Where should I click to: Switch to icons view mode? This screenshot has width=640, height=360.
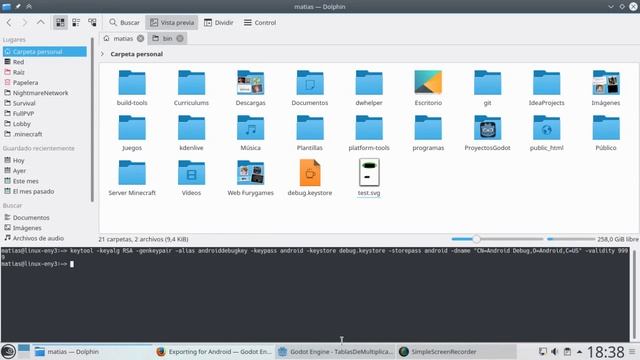(60, 23)
